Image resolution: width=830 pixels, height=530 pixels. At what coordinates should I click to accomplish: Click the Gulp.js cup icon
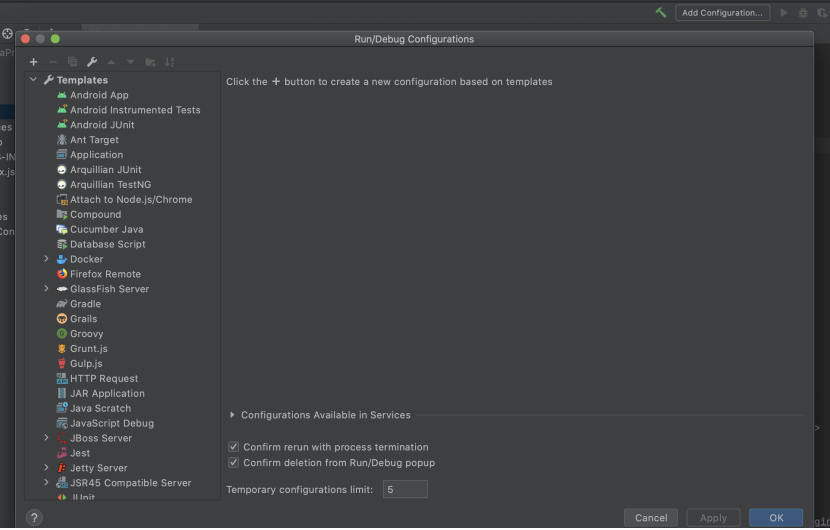coord(62,364)
